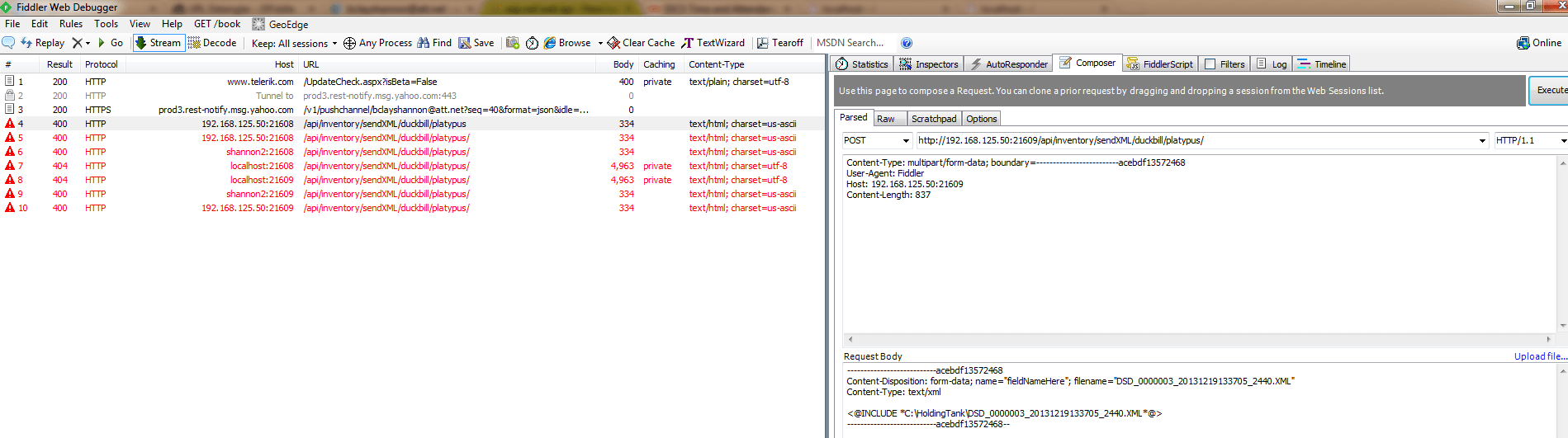Open the Tools menu
This screenshot has width=1568, height=438.
106,24
